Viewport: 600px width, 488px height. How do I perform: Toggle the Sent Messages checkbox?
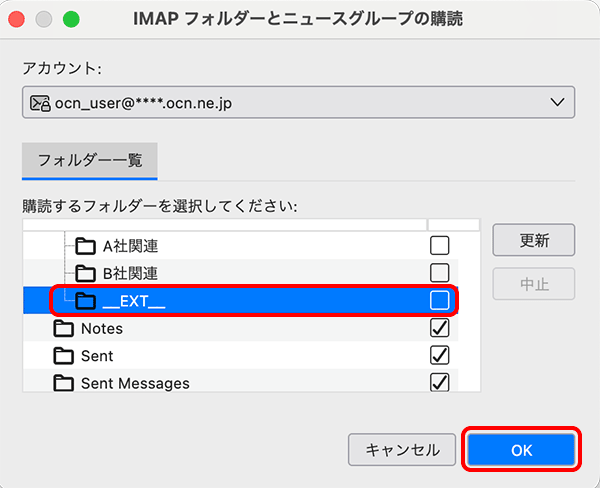coord(439,382)
